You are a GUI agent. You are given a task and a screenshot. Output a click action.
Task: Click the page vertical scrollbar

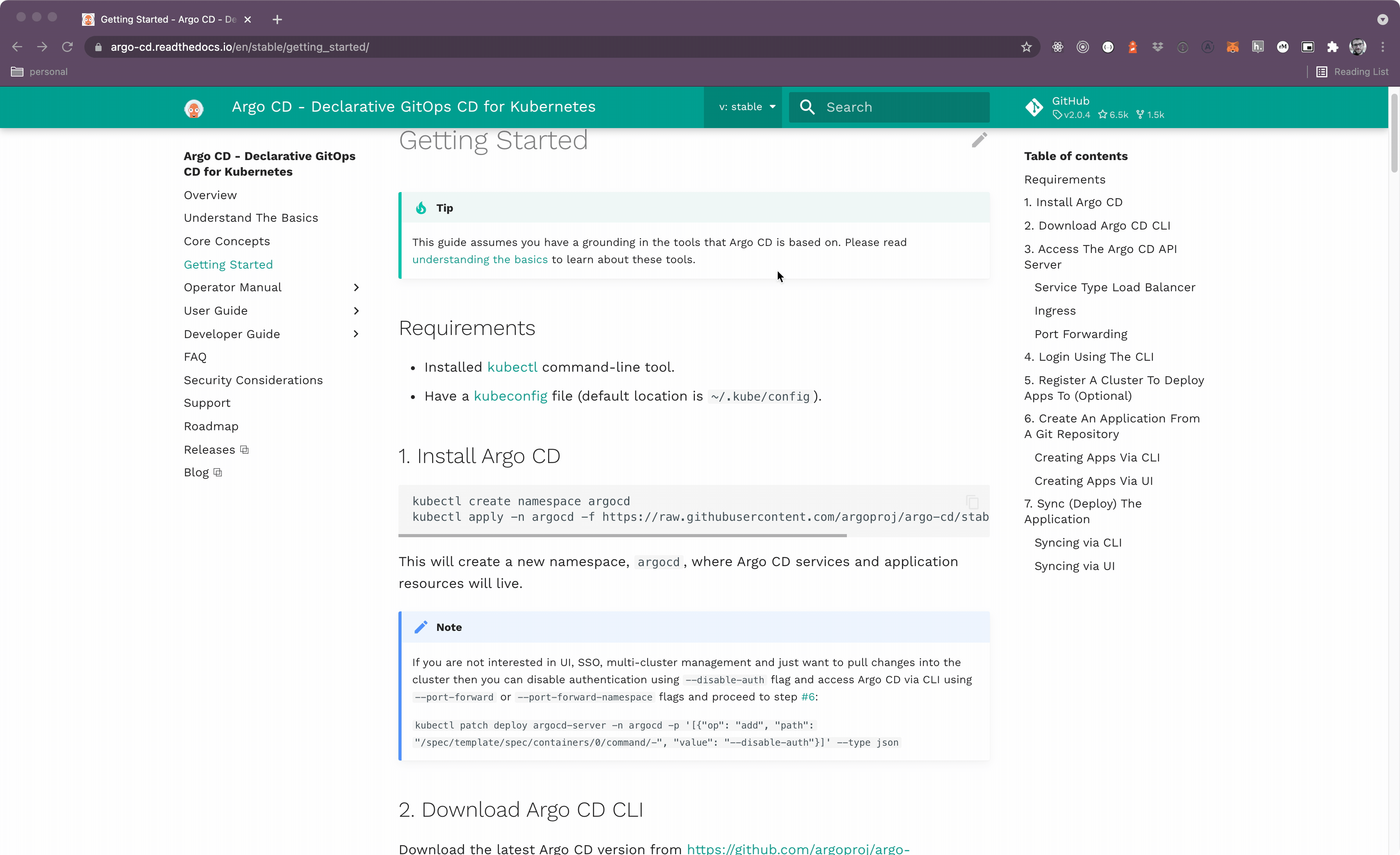point(1394,133)
